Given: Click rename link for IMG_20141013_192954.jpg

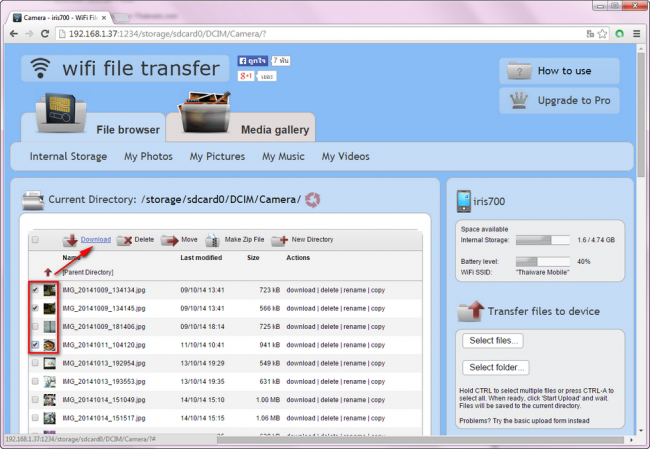Looking at the screenshot, I should [354, 363].
